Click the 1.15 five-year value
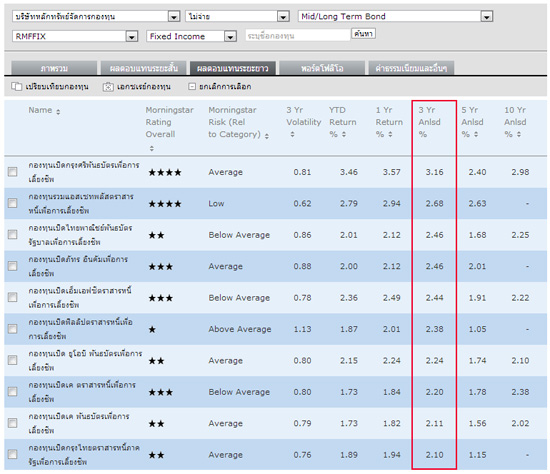Image resolution: width=550 pixels, height=474 pixels. coord(477,455)
